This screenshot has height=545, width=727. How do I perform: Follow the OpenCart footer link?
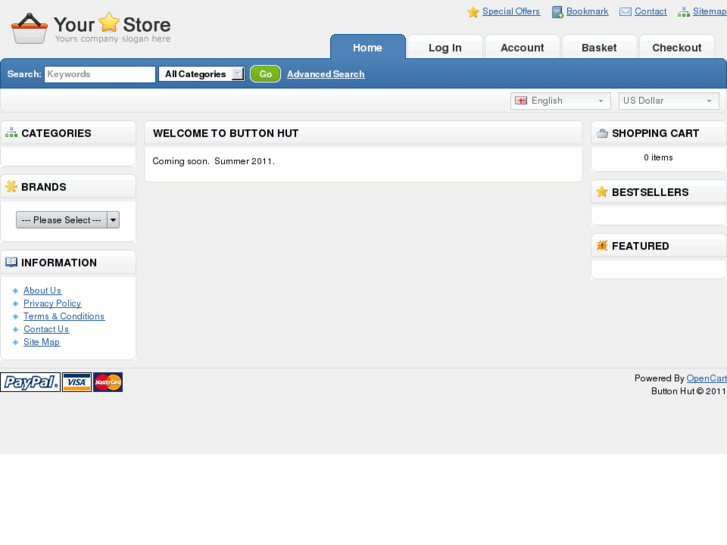click(706, 378)
